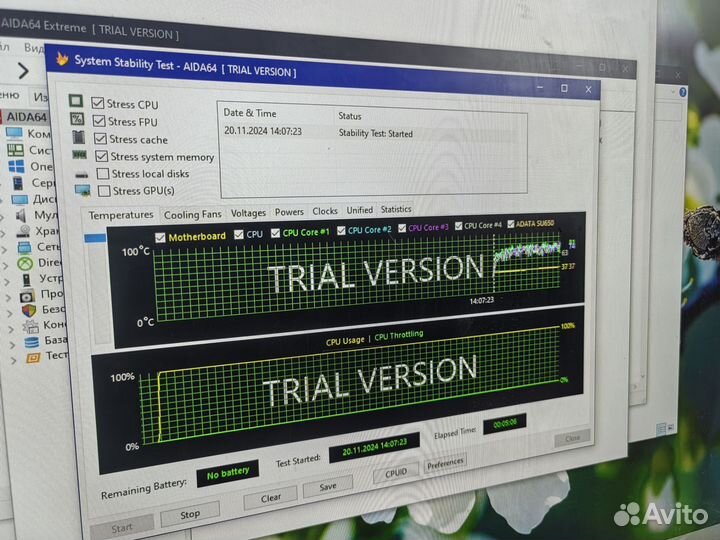This screenshot has height=540, width=720.
Task: Select the Stability Test Started log row
Action: 370,132
